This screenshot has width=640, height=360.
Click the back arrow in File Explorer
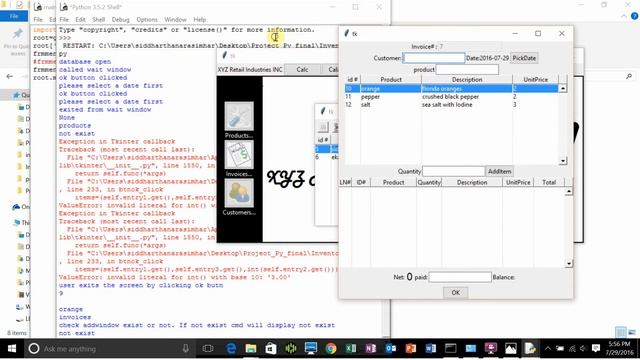[10, 76]
